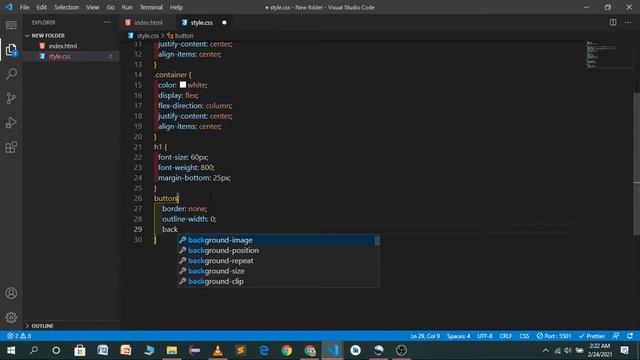This screenshot has height=360, width=640.
Task: Open OBS Studio on taskbar
Action: click(402, 350)
